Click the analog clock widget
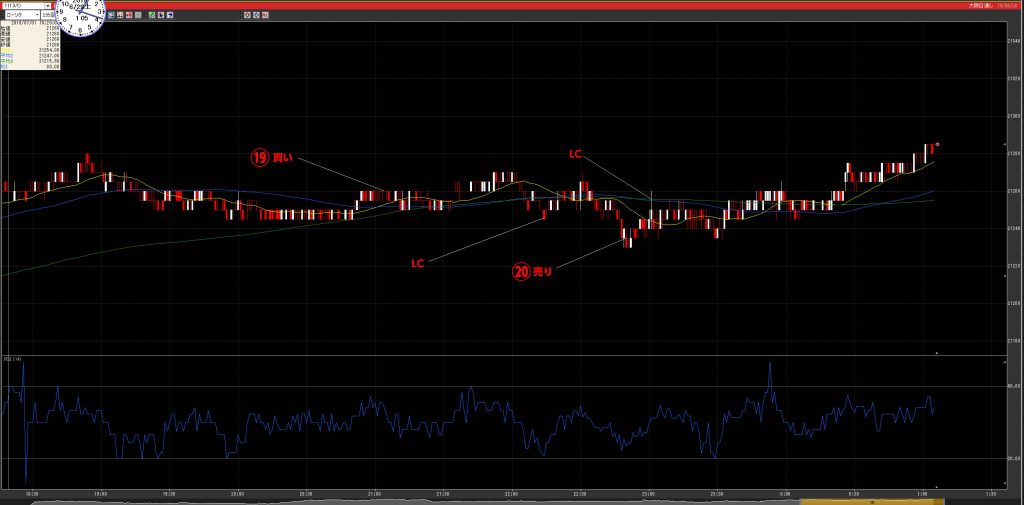1024x505 pixels. click(x=80, y=12)
